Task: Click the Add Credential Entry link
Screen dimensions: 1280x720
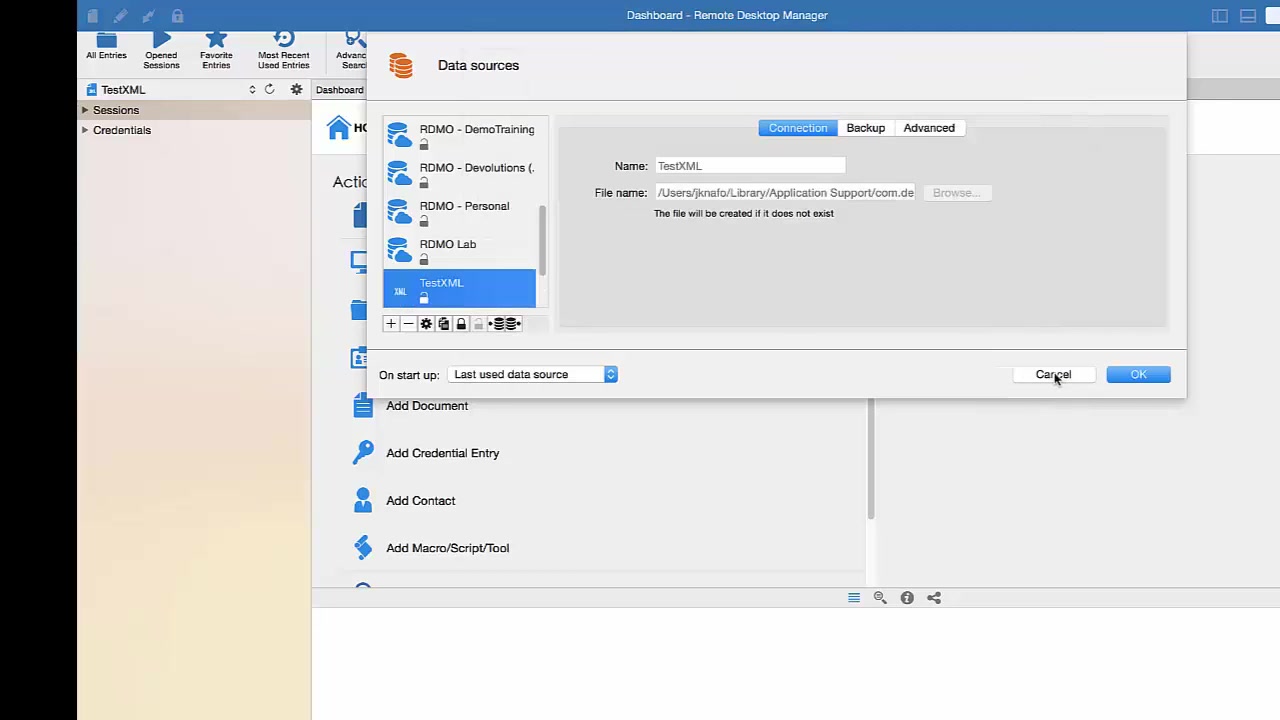Action: coord(443,453)
